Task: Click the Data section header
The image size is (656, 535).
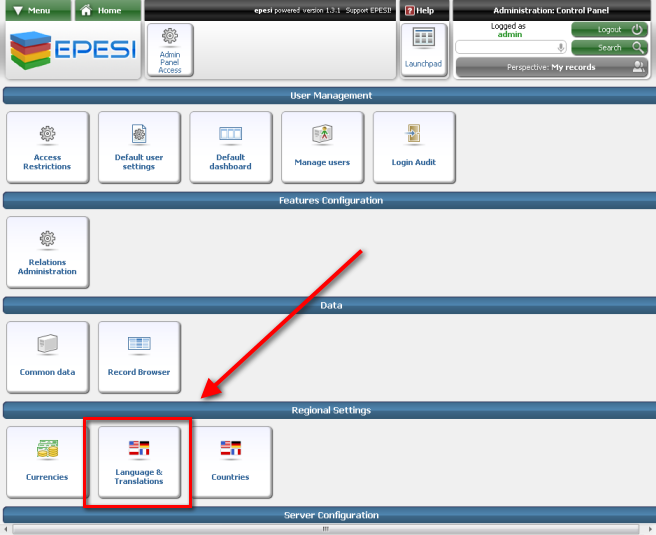Action: click(x=330, y=306)
